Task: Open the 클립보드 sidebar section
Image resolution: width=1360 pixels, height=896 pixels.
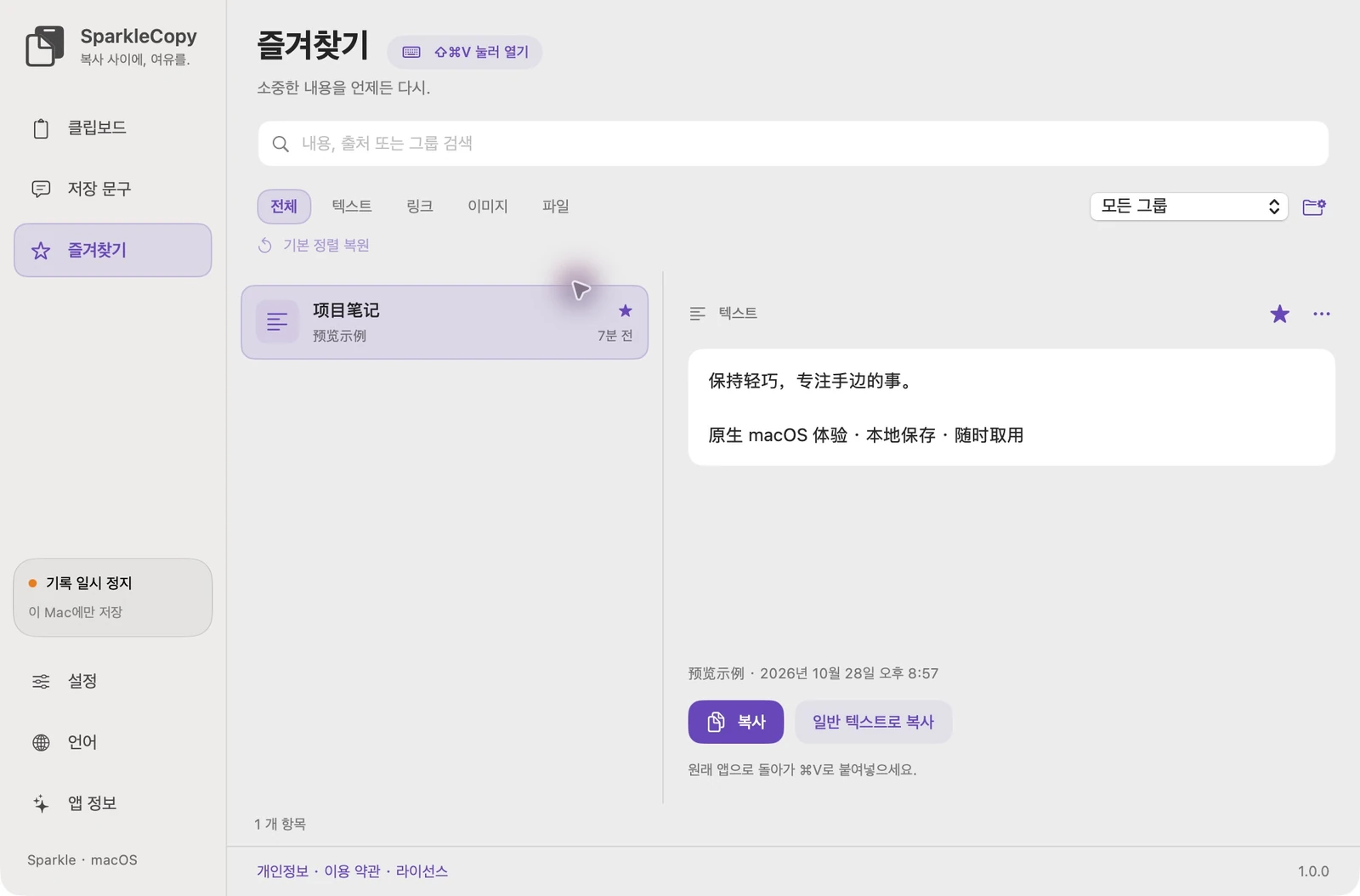Action: 112,128
